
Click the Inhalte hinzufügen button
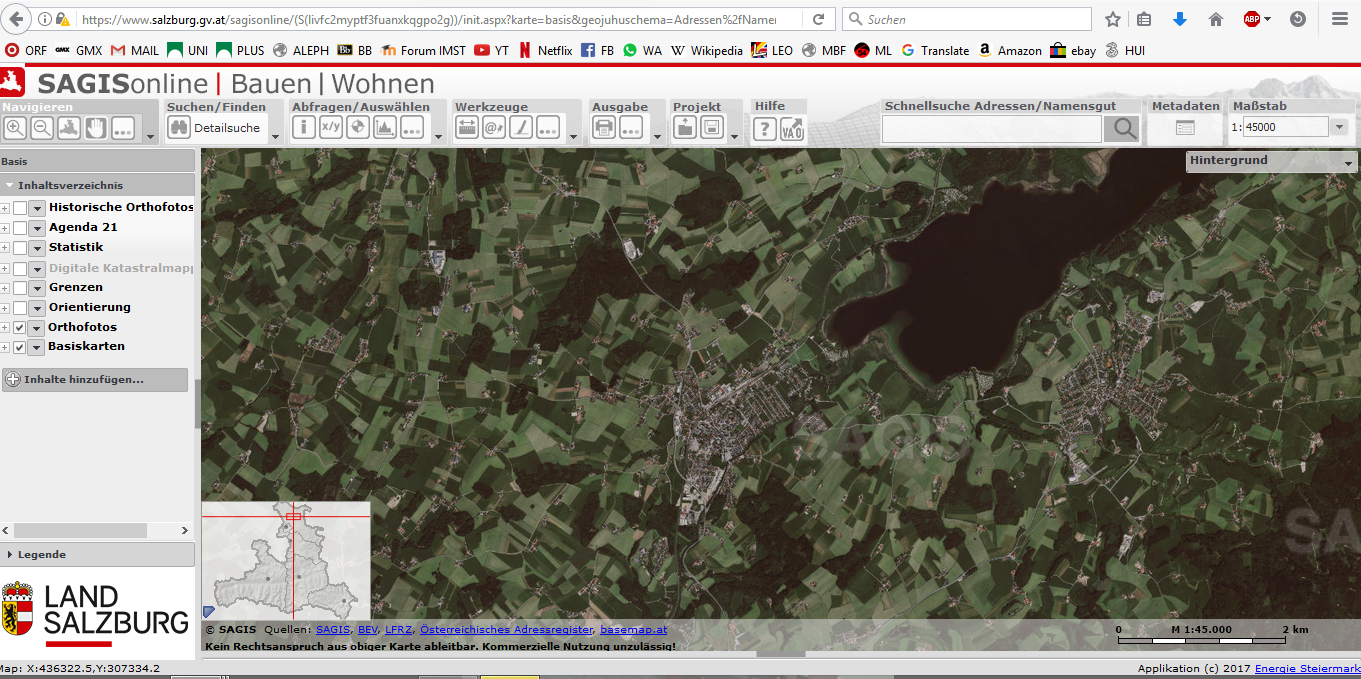pos(95,379)
